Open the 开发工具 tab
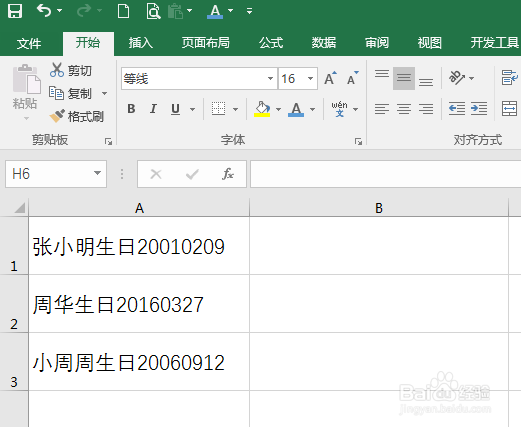 [x=495, y=43]
